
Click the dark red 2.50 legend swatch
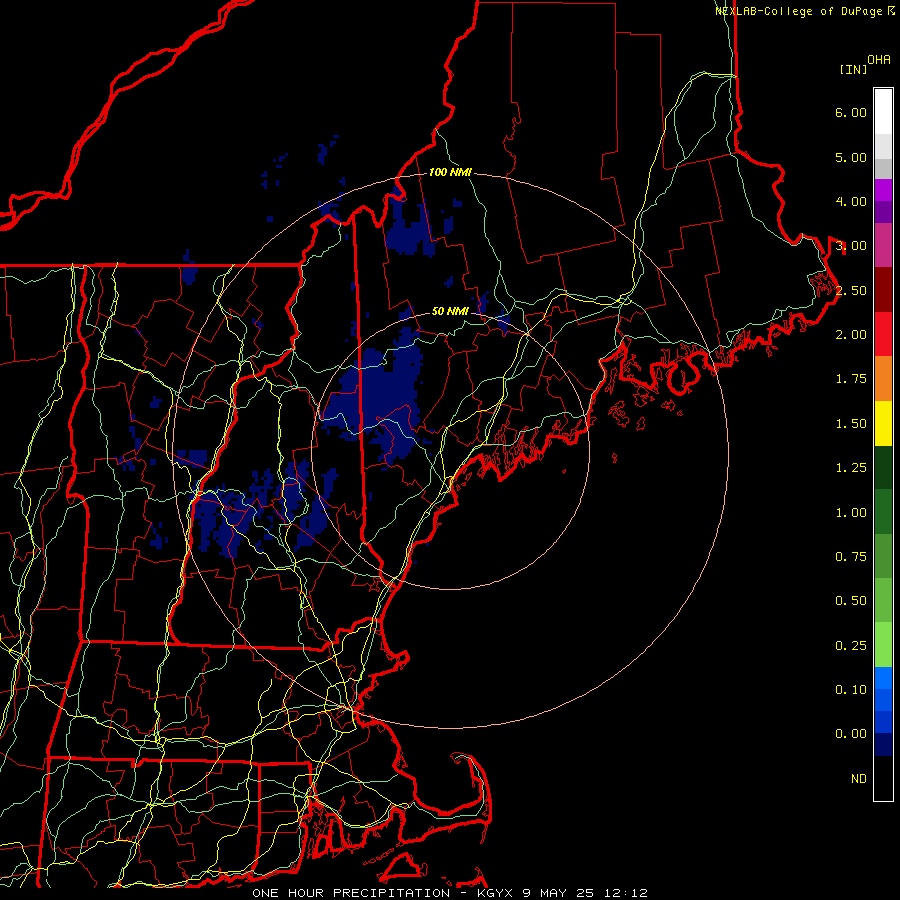[x=883, y=290]
